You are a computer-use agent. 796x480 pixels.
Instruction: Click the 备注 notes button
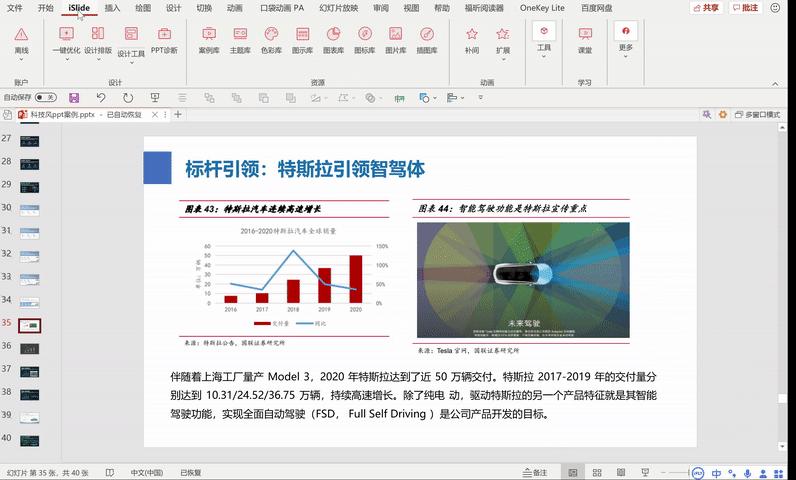[535, 472]
